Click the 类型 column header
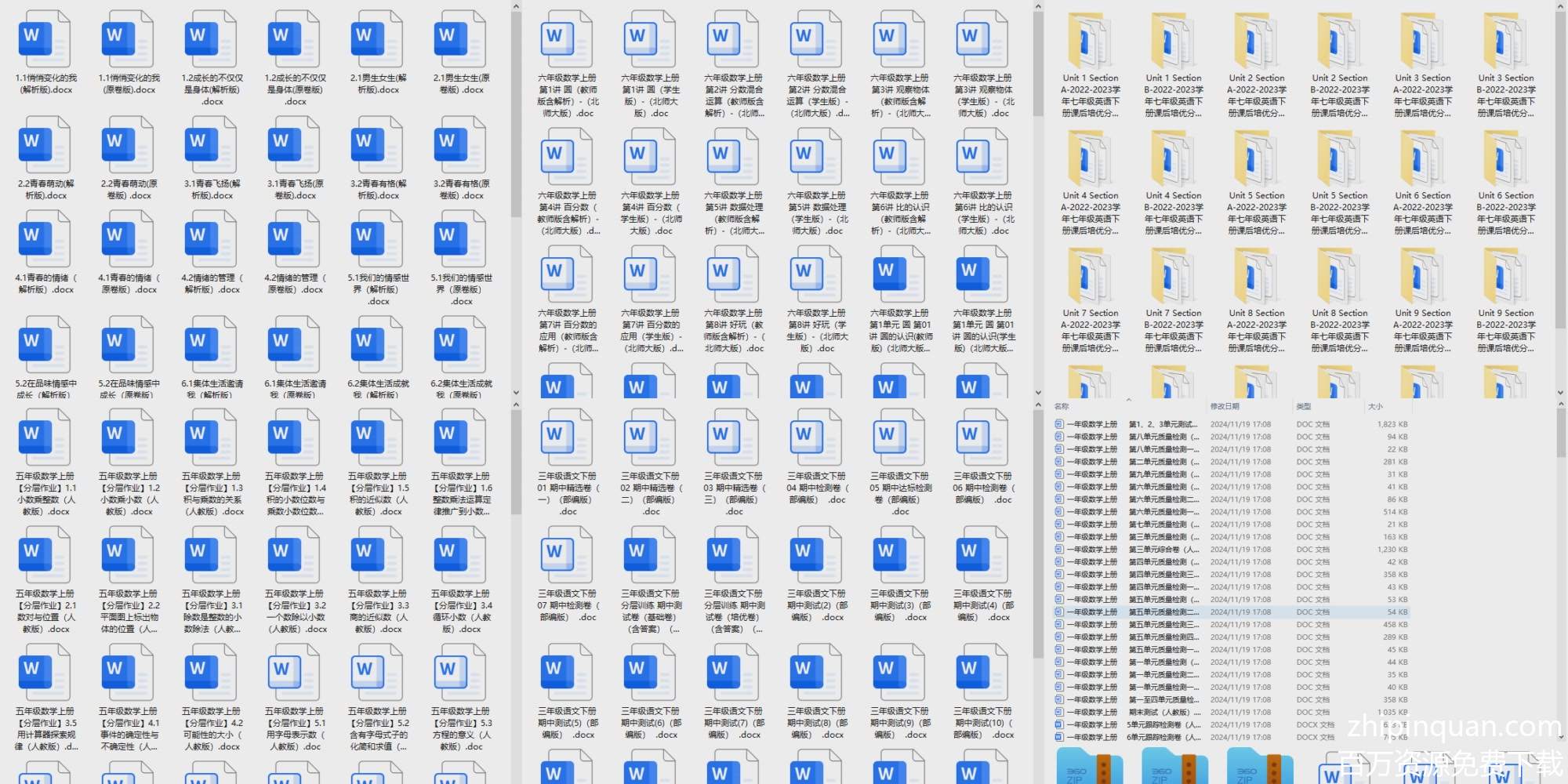Viewport: 1568px width, 784px height. [x=1304, y=406]
